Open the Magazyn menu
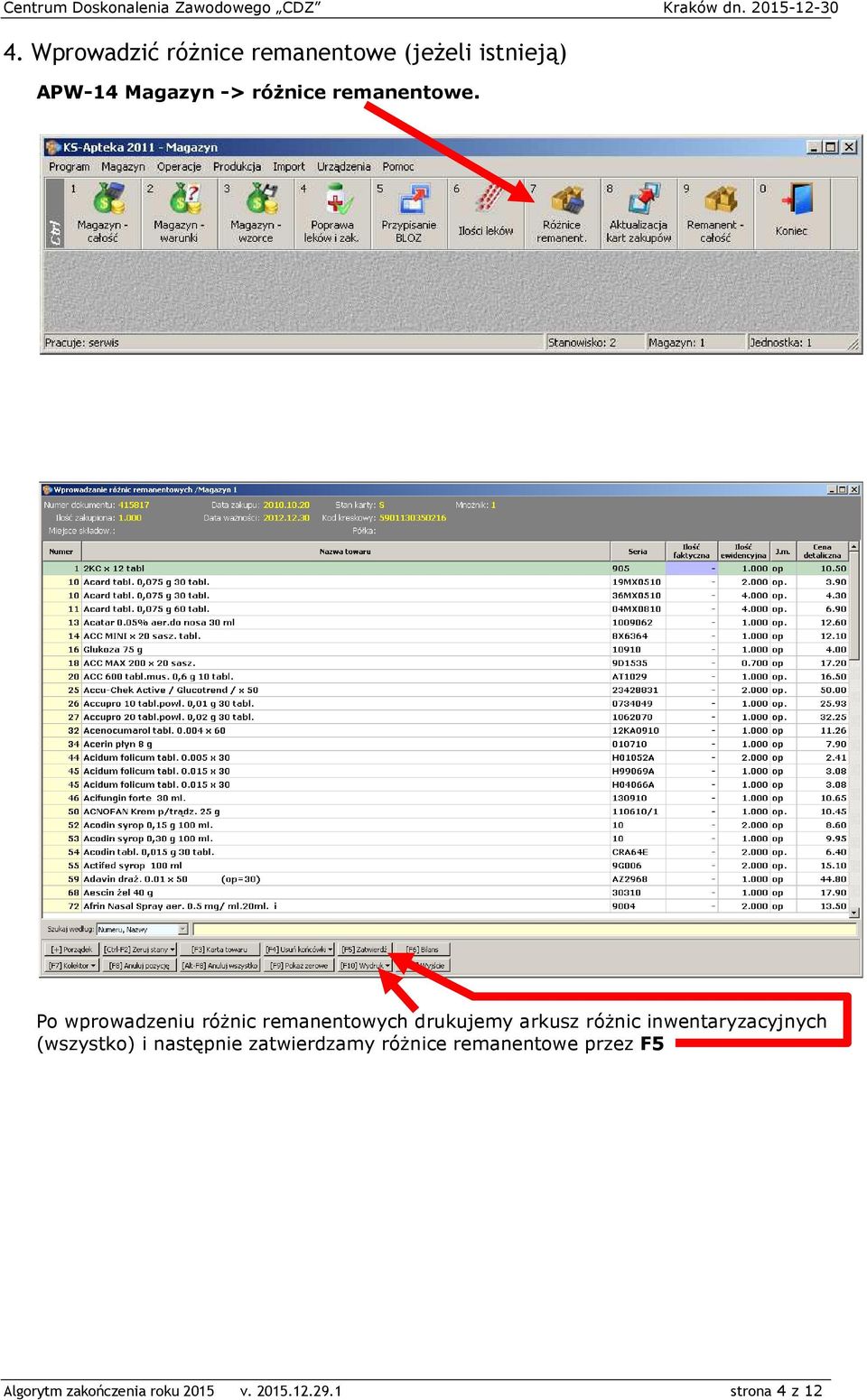The width and height of the screenshot is (867, 1400). (123, 167)
